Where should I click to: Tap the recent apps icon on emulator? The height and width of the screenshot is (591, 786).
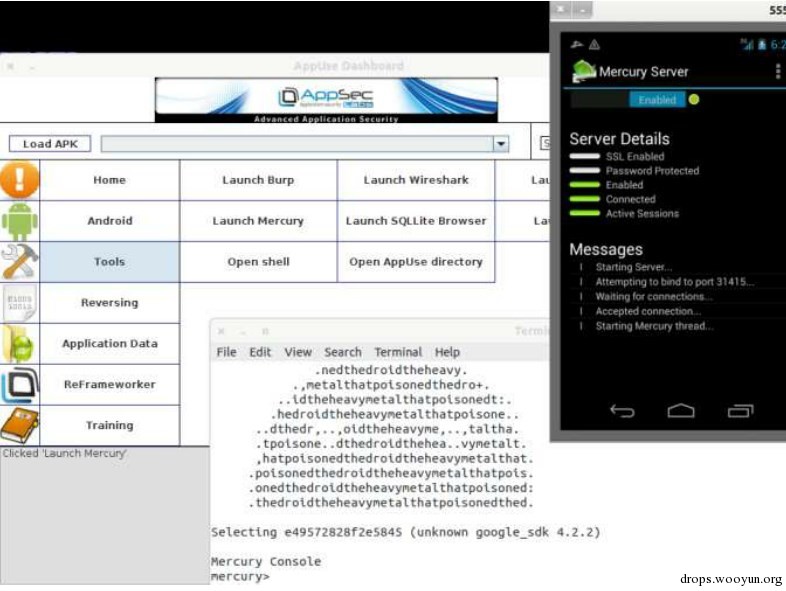click(x=740, y=411)
